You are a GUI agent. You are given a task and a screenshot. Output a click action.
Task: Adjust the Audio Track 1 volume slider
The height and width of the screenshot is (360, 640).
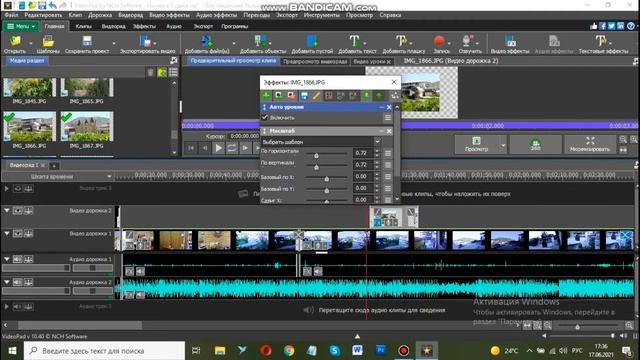click(x=36, y=268)
